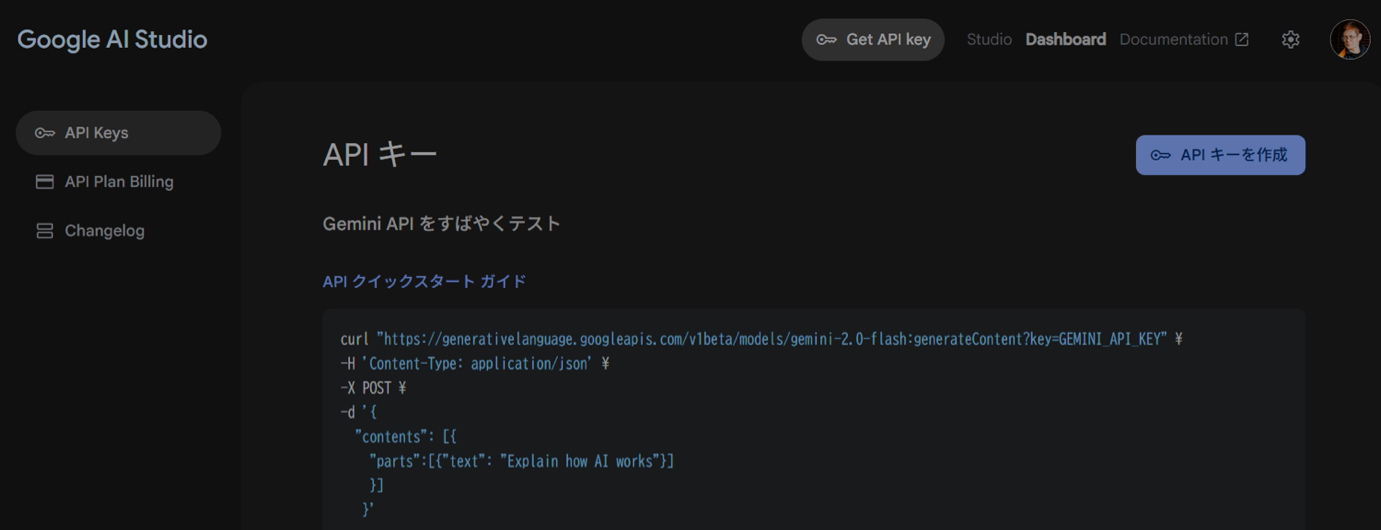The width and height of the screenshot is (1381, 530).
Task: Switch to the Studio tab
Action: (989, 40)
